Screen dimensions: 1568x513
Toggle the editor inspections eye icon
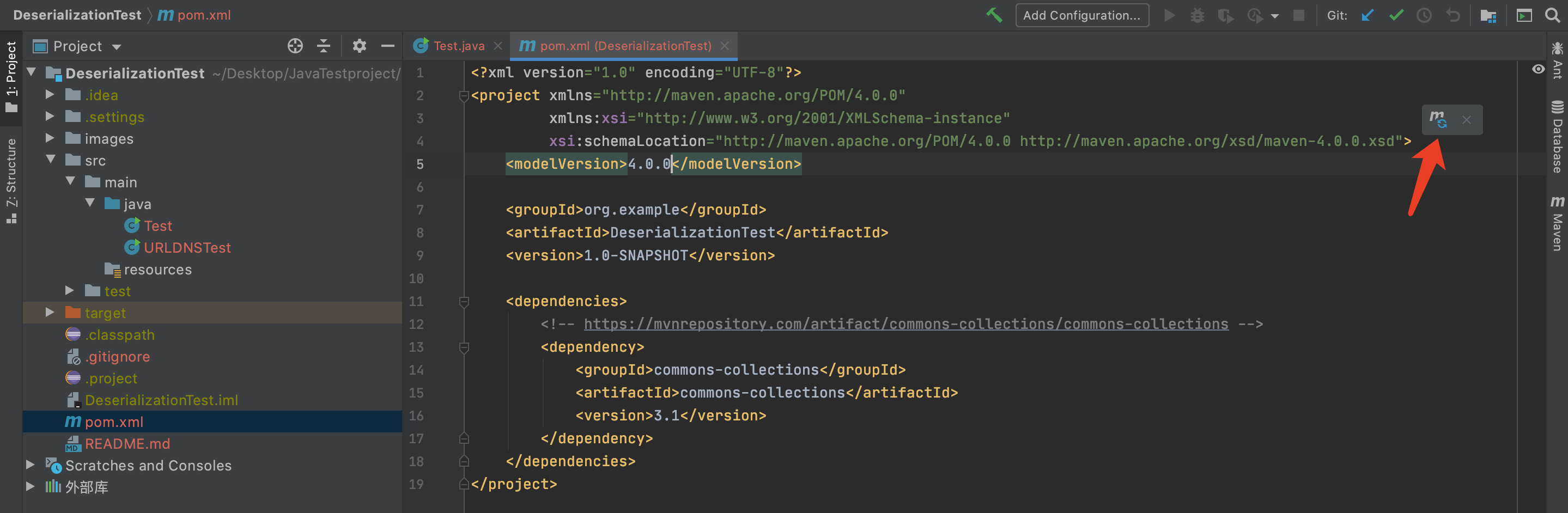coord(1538,69)
